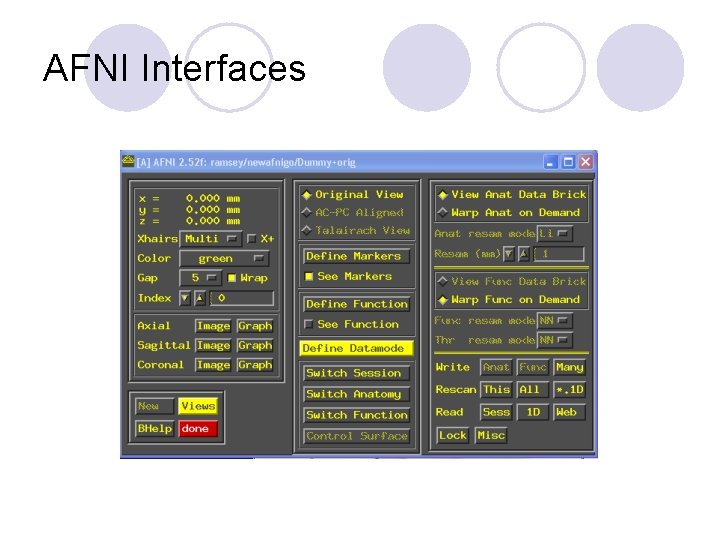Click the Define Datamode button
Screen dimensions: 720x540
(356, 348)
